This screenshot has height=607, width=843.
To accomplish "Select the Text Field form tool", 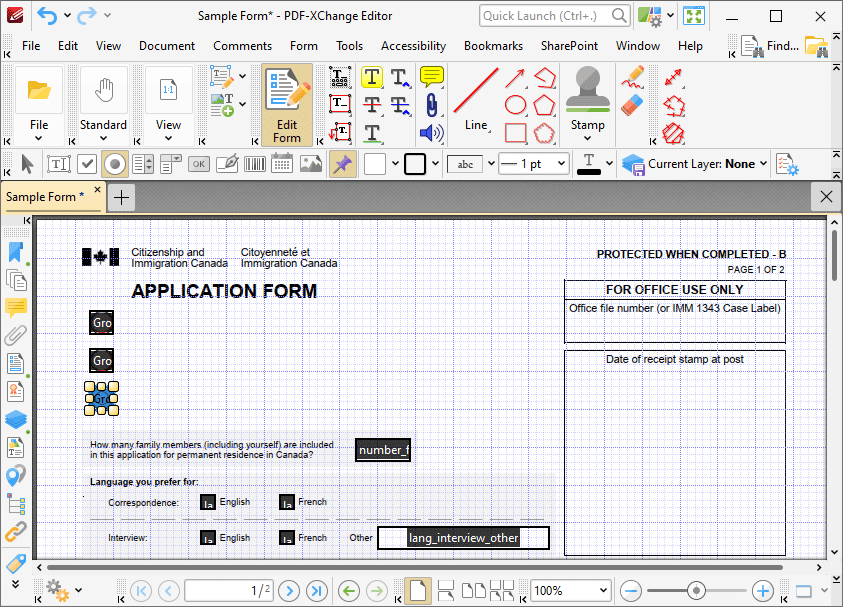I will click(59, 164).
